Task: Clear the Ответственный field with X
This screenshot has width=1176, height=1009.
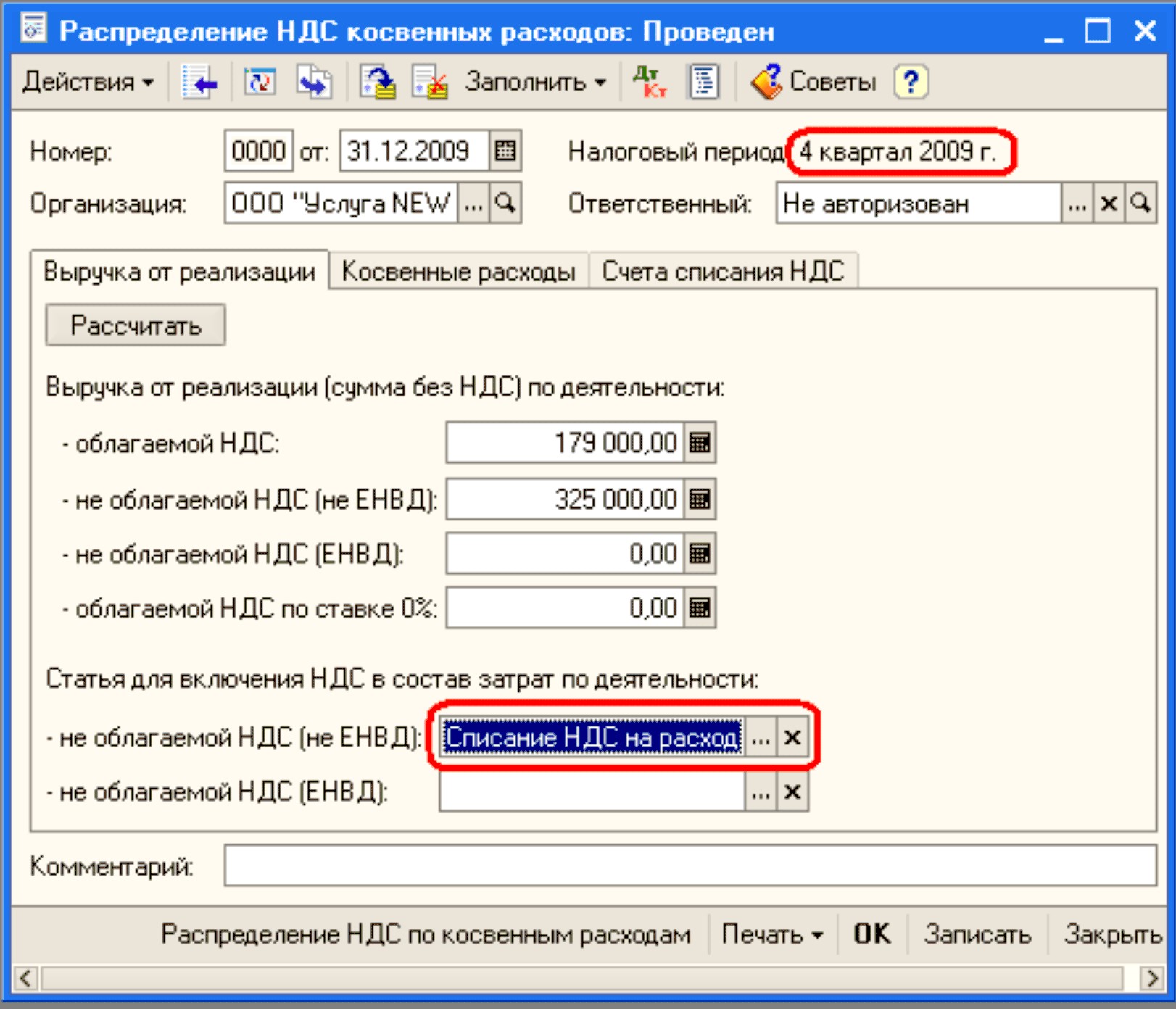Action: [x=1109, y=204]
